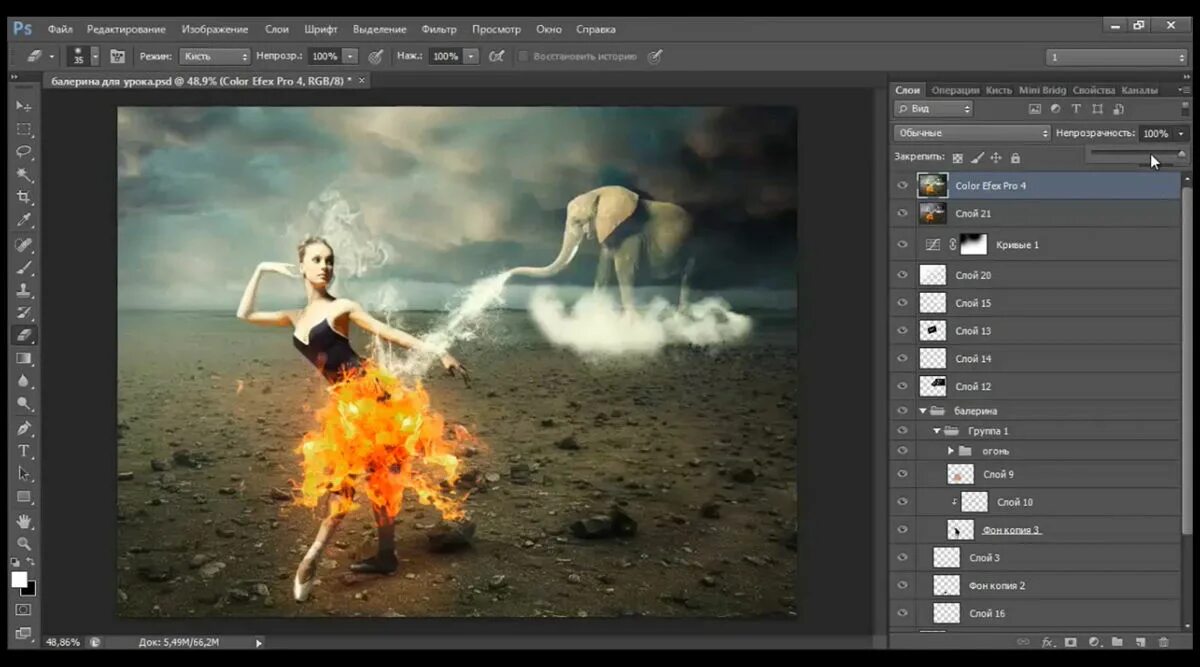Switch to the Каналы tab

point(1140,90)
